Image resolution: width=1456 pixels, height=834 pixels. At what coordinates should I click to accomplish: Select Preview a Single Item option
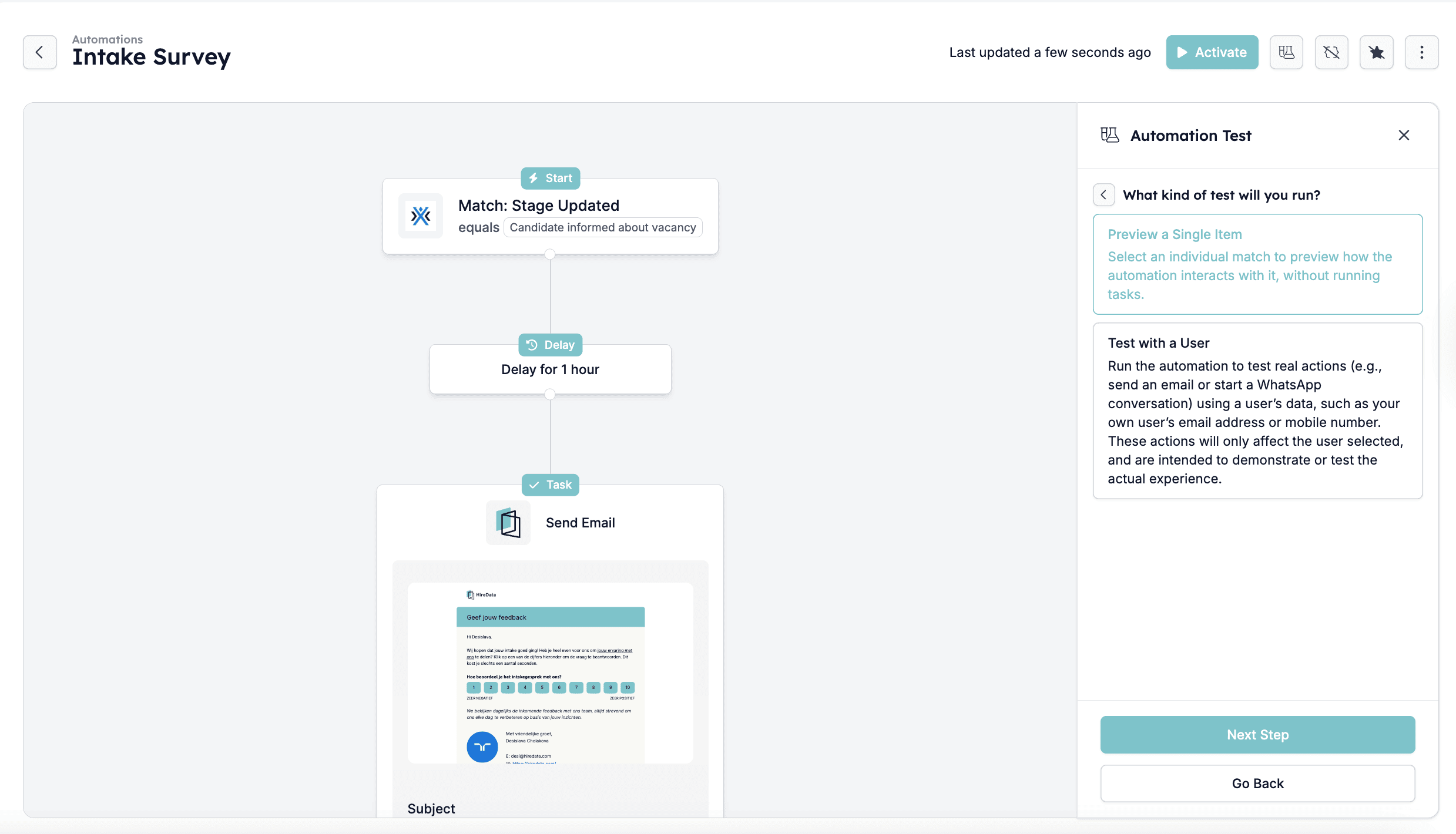(1257, 264)
